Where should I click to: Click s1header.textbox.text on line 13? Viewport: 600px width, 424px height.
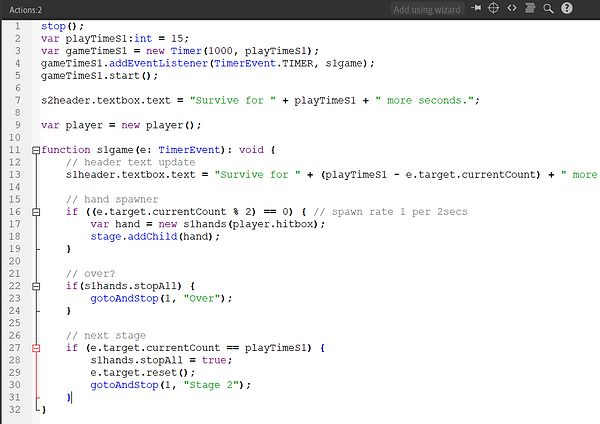[130, 174]
